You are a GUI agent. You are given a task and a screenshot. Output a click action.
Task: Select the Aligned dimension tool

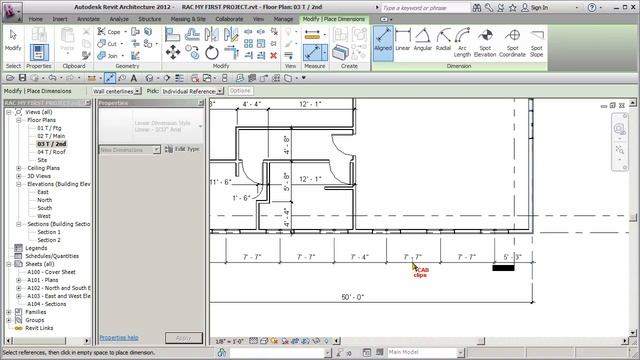point(383,43)
